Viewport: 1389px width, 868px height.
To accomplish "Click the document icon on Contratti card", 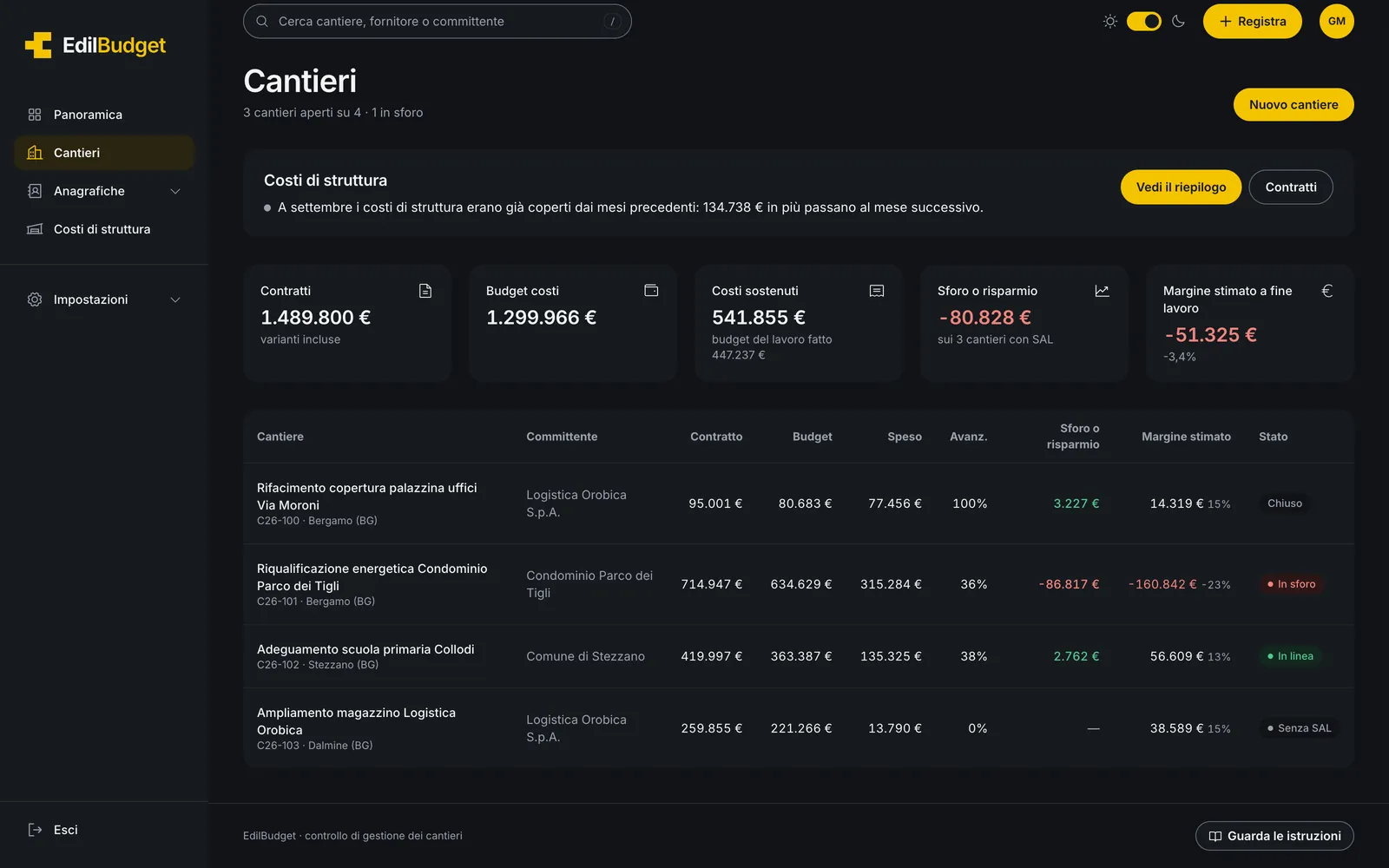I will pos(425,291).
